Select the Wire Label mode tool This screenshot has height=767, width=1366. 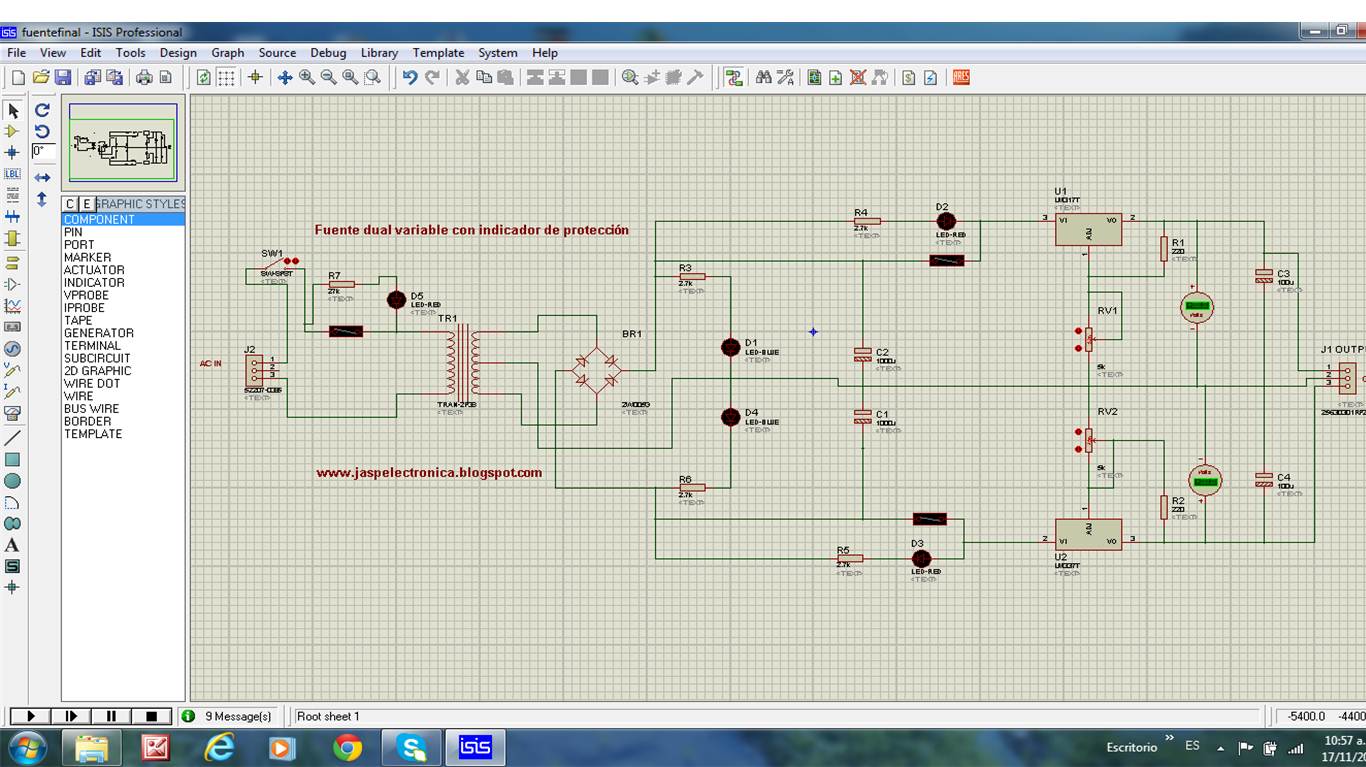point(13,173)
